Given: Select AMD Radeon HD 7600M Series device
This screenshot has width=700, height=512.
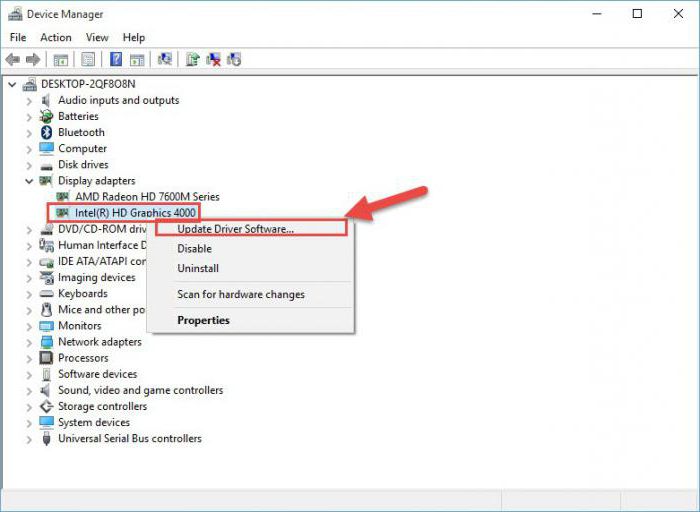Looking at the screenshot, I should coord(147,197).
